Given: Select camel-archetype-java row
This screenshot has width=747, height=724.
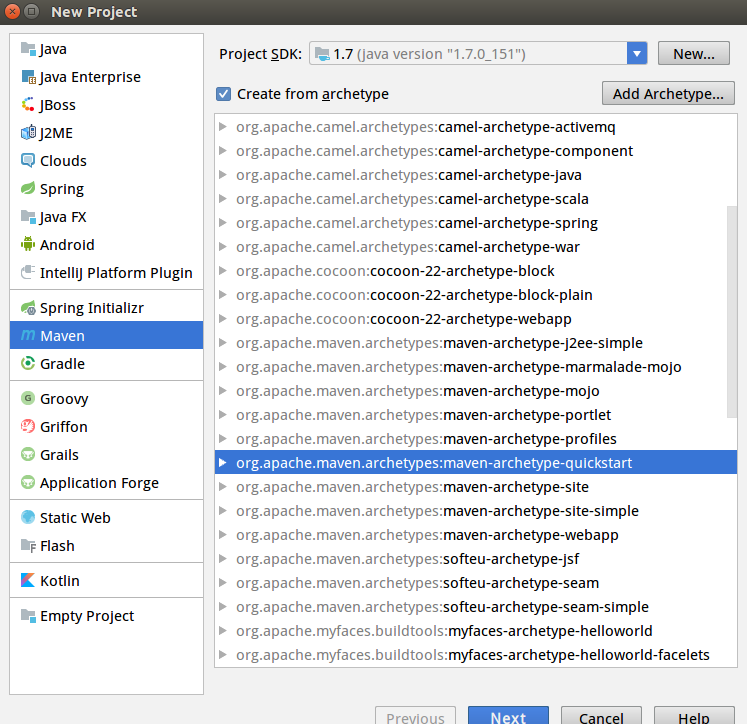Looking at the screenshot, I should [475, 175].
